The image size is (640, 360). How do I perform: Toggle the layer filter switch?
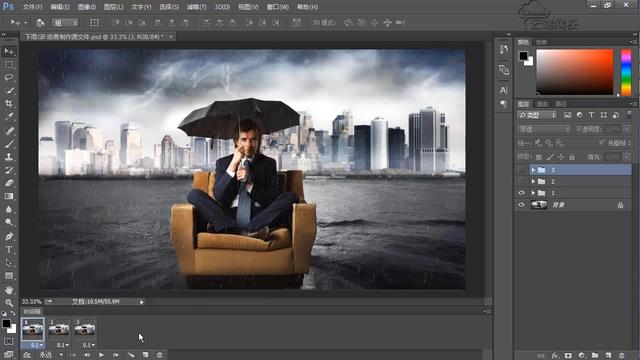click(629, 115)
